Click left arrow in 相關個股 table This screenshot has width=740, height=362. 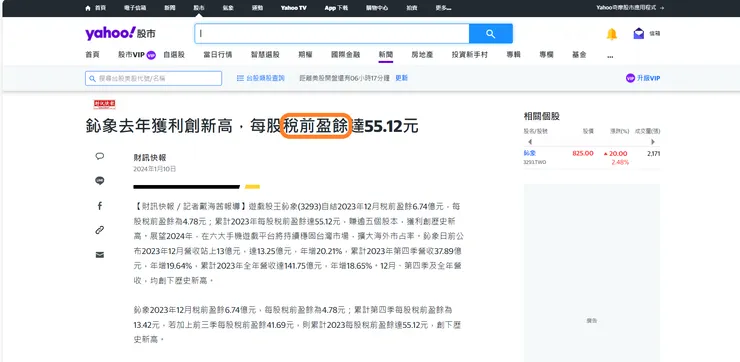click(530, 142)
